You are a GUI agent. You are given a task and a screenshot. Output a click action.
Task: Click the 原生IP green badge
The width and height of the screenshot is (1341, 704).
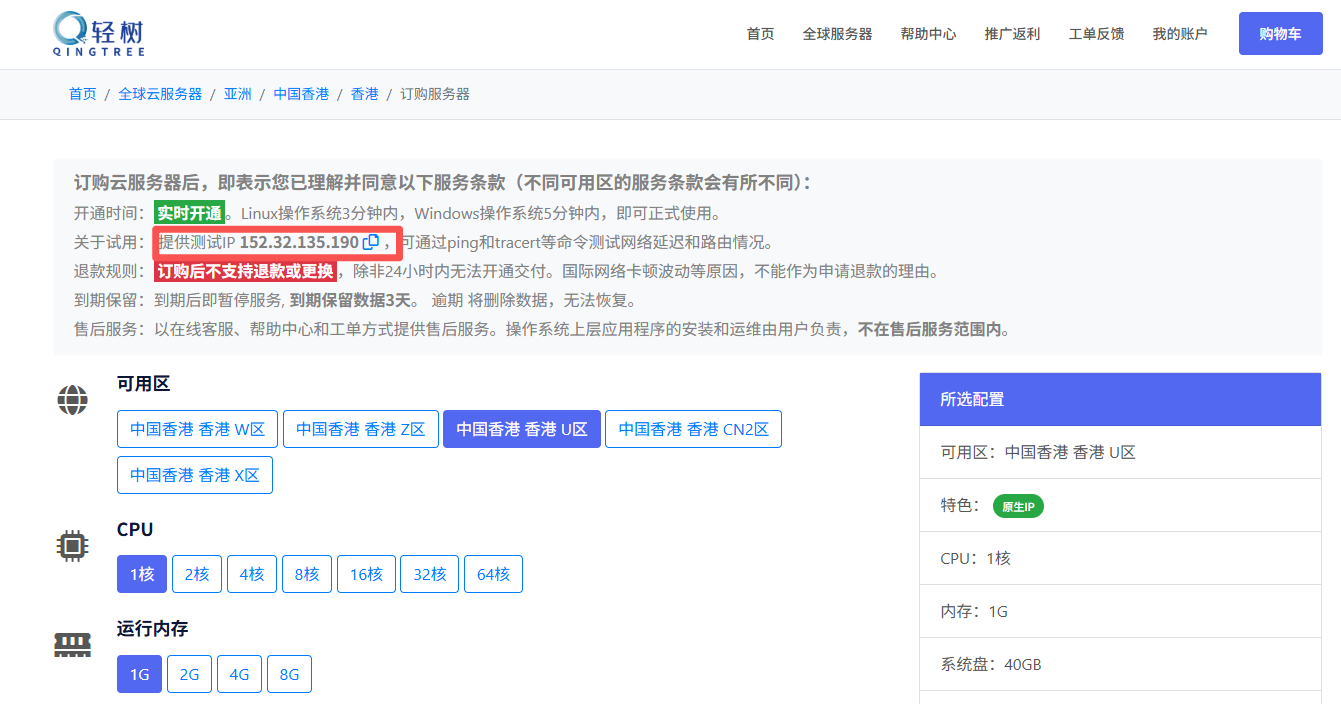(1018, 506)
